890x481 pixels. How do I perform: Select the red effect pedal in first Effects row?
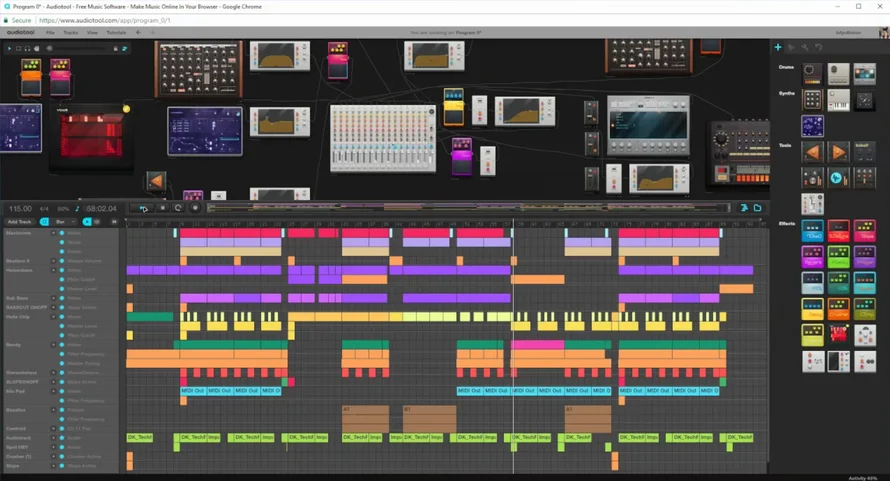point(838,231)
